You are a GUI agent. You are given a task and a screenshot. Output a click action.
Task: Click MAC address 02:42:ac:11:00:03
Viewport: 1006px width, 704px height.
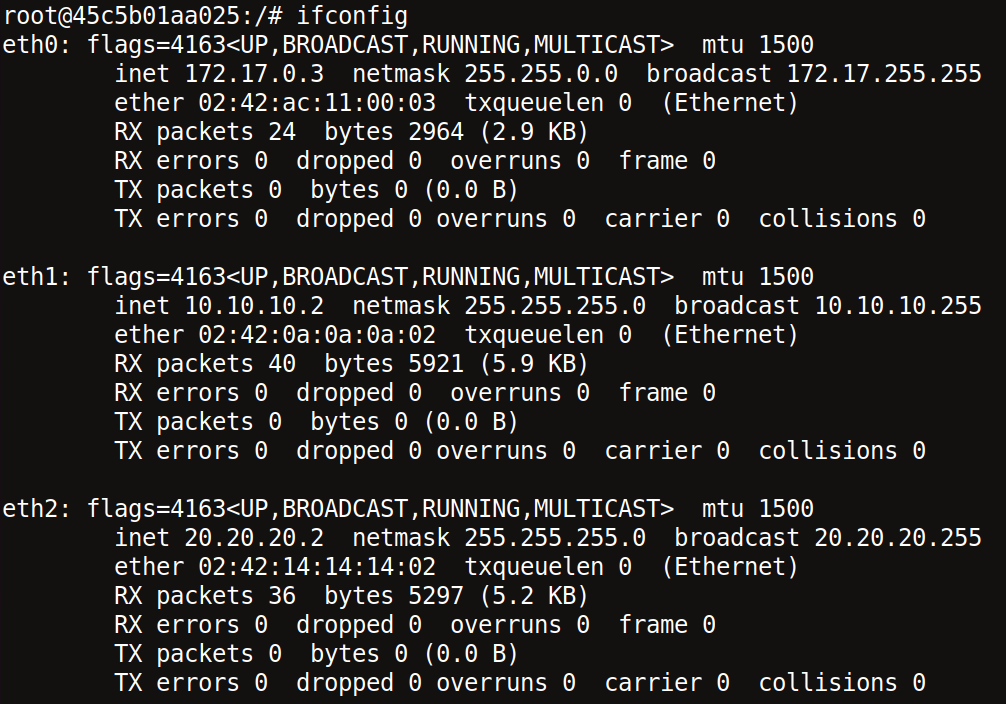click(317, 103)
